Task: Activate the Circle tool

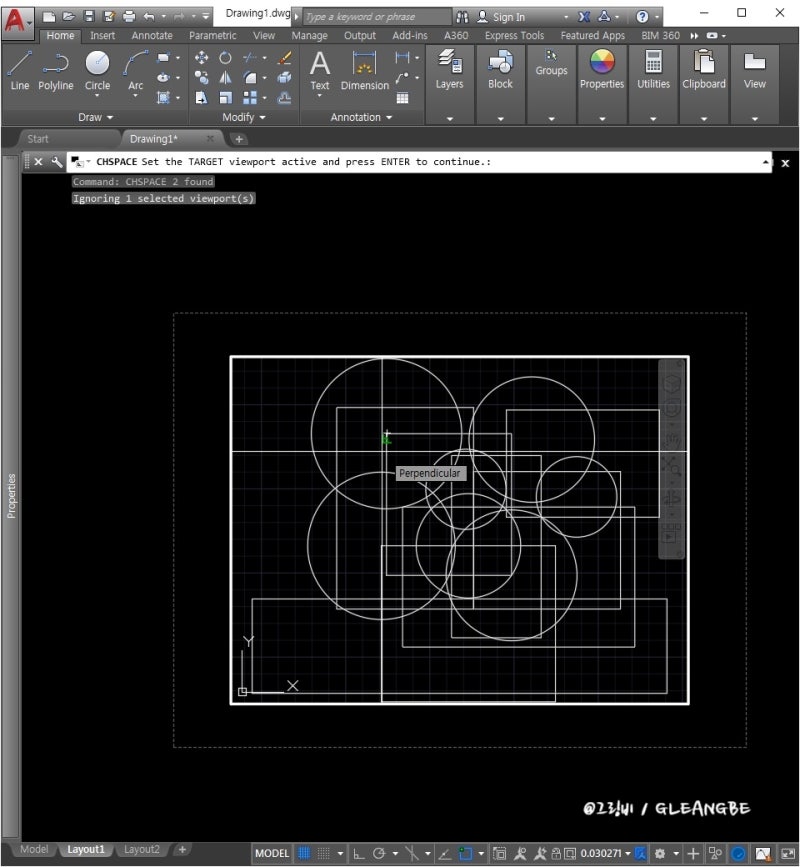Action: click(x=96, y=62)
